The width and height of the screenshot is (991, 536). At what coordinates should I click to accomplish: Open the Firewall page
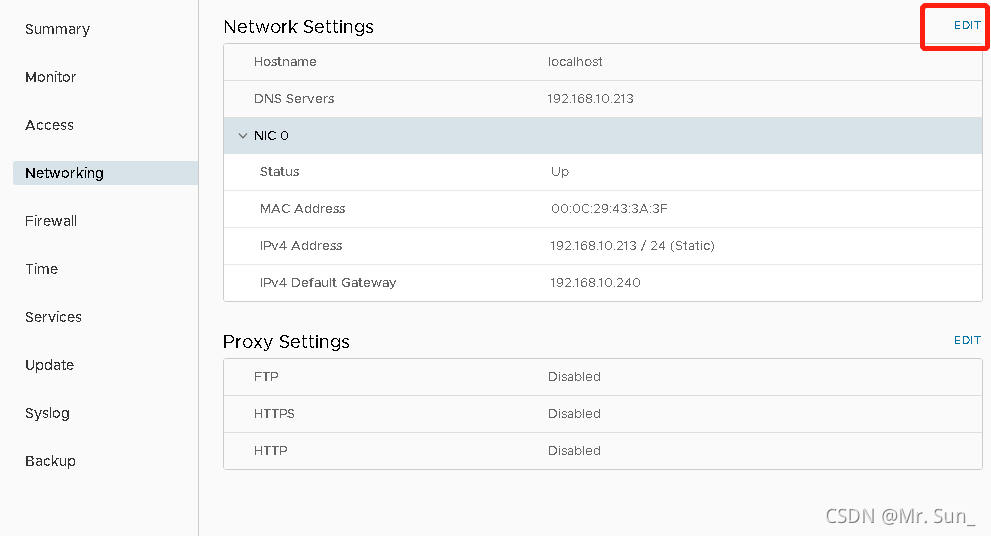[x=51, y=221]
